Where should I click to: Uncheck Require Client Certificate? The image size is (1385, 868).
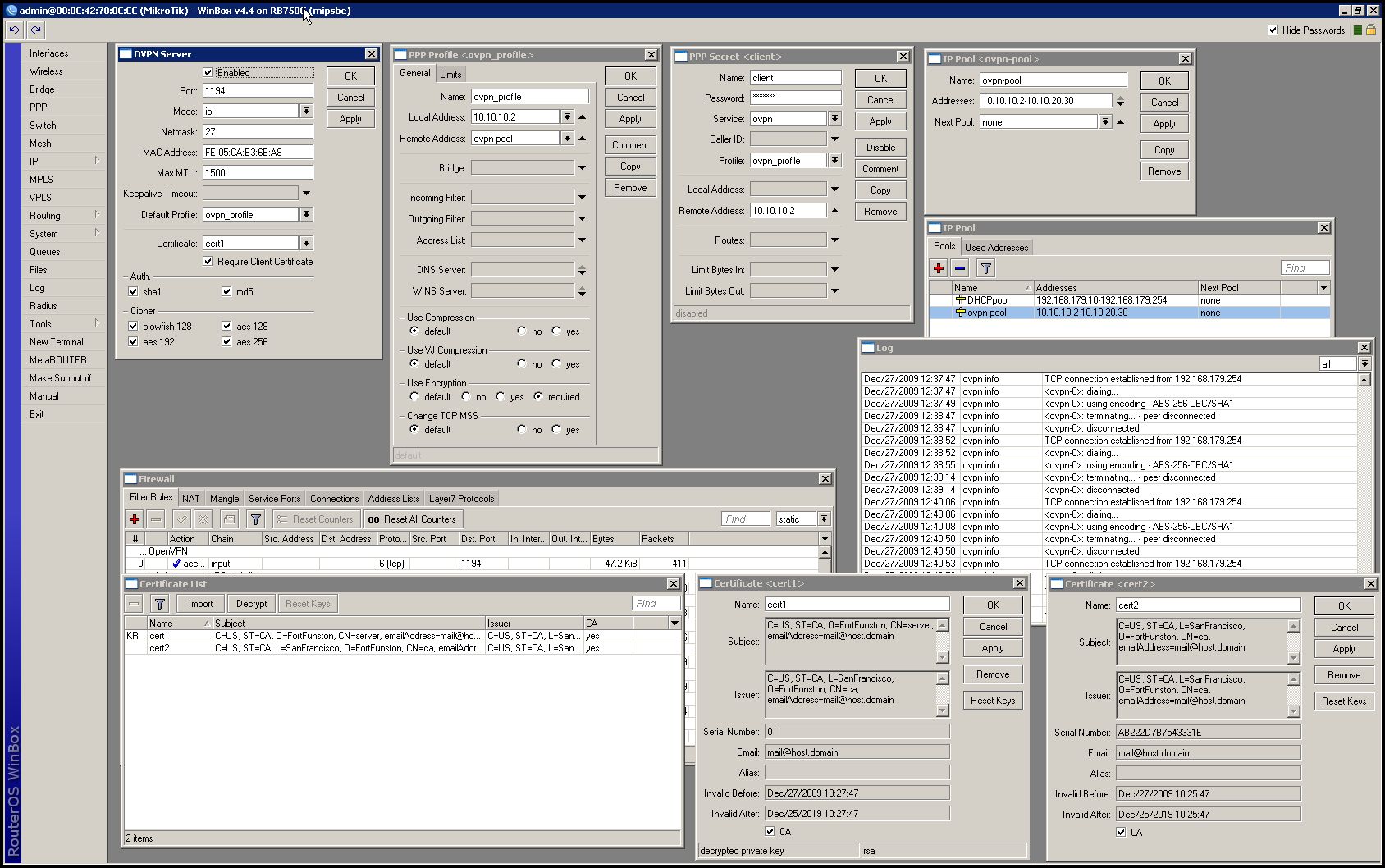(208, 262)
